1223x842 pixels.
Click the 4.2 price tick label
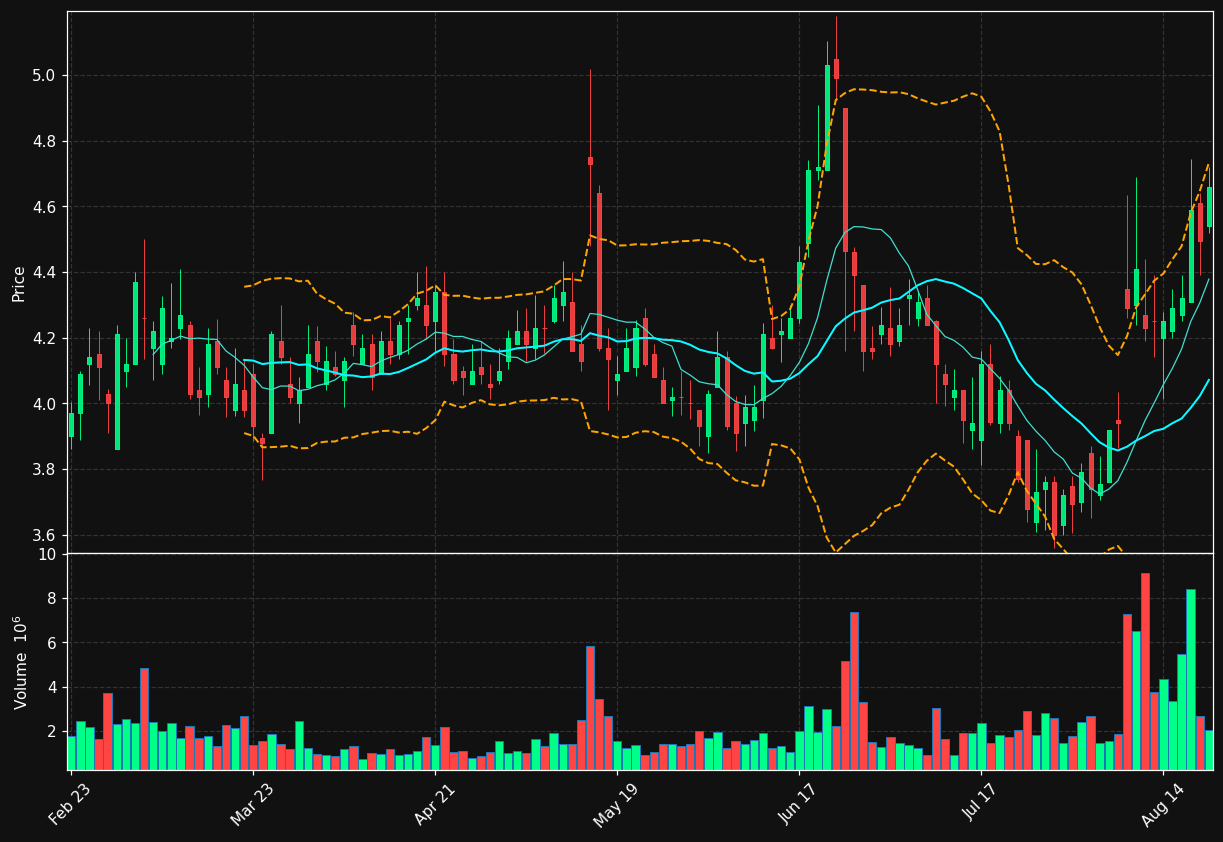tap(46, 338)
